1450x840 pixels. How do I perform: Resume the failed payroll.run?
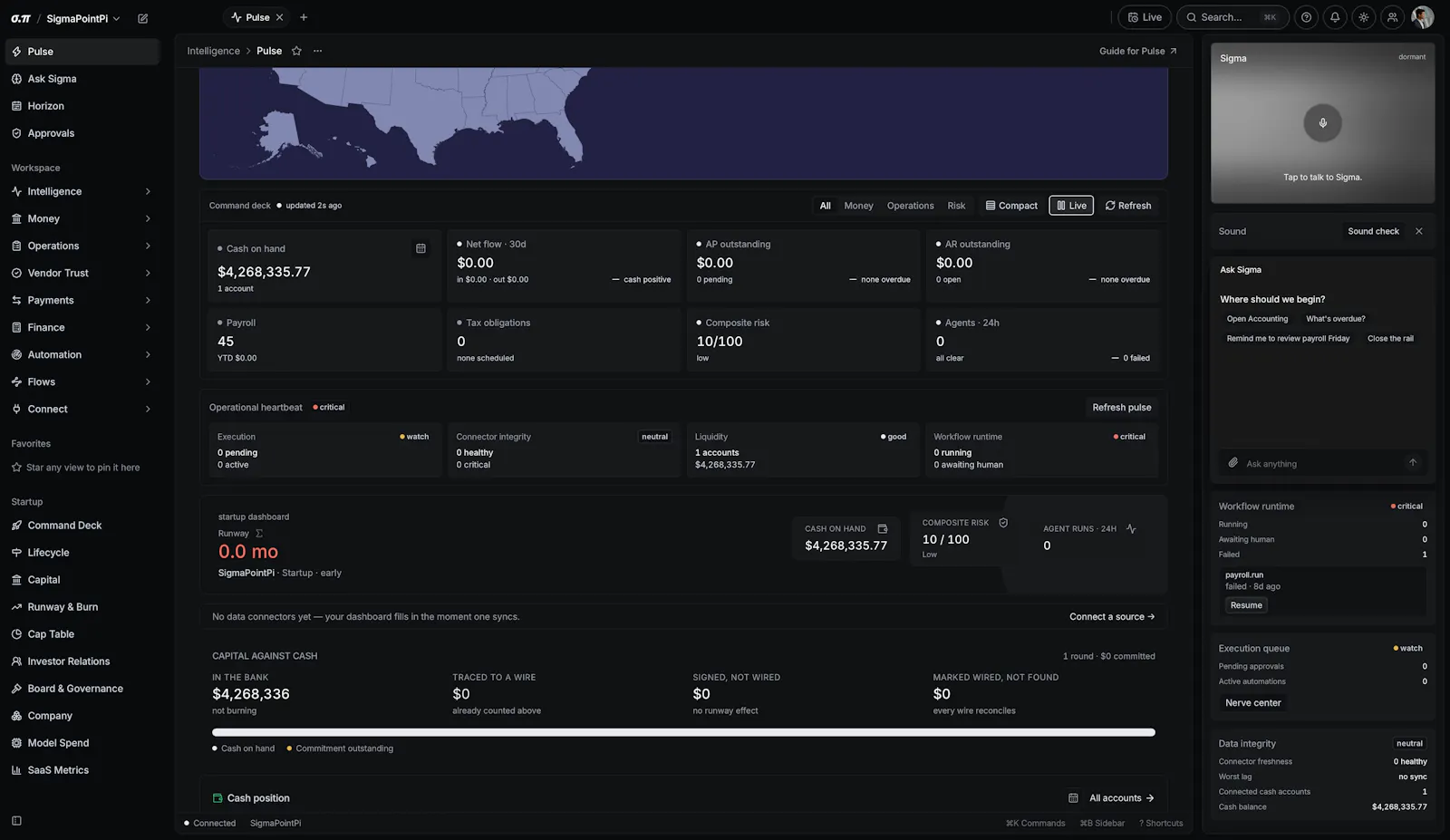point(1246,605)
